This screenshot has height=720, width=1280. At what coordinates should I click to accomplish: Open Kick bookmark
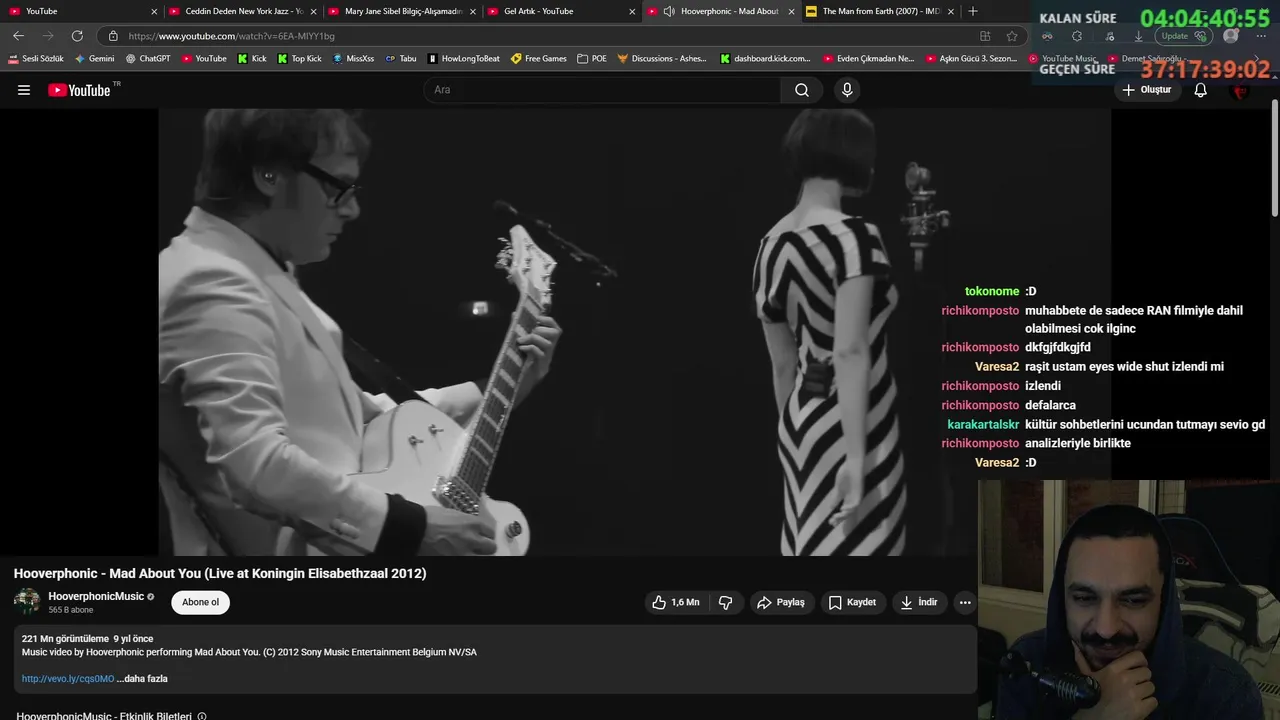[252, 59]
